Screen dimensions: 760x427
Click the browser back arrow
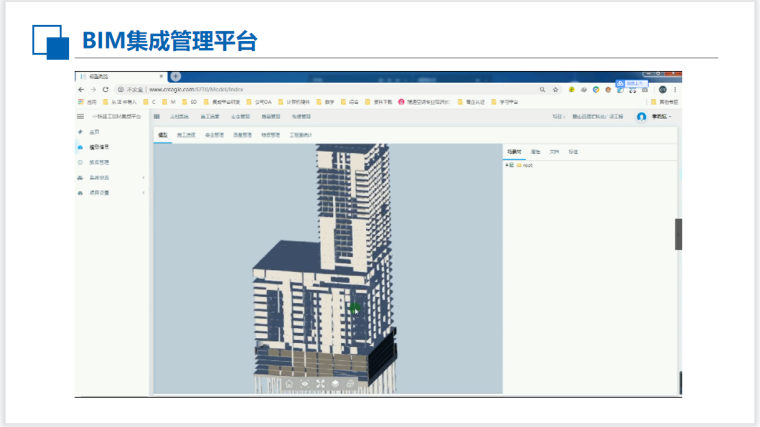click(x=81, y=89)
